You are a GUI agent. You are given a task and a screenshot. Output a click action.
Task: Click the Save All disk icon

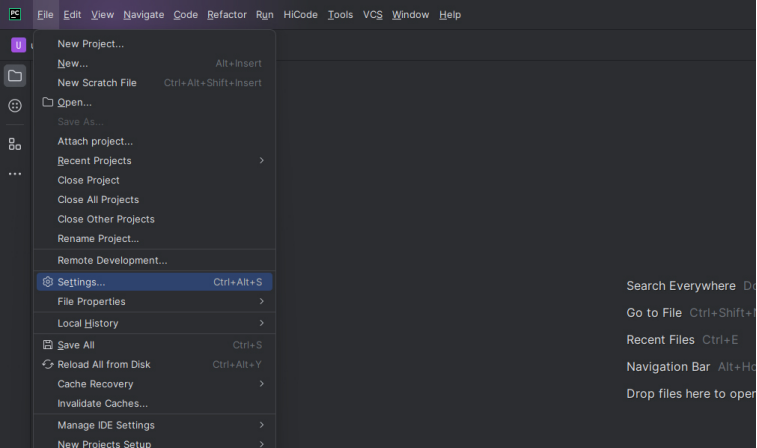(x=47, y=345)
